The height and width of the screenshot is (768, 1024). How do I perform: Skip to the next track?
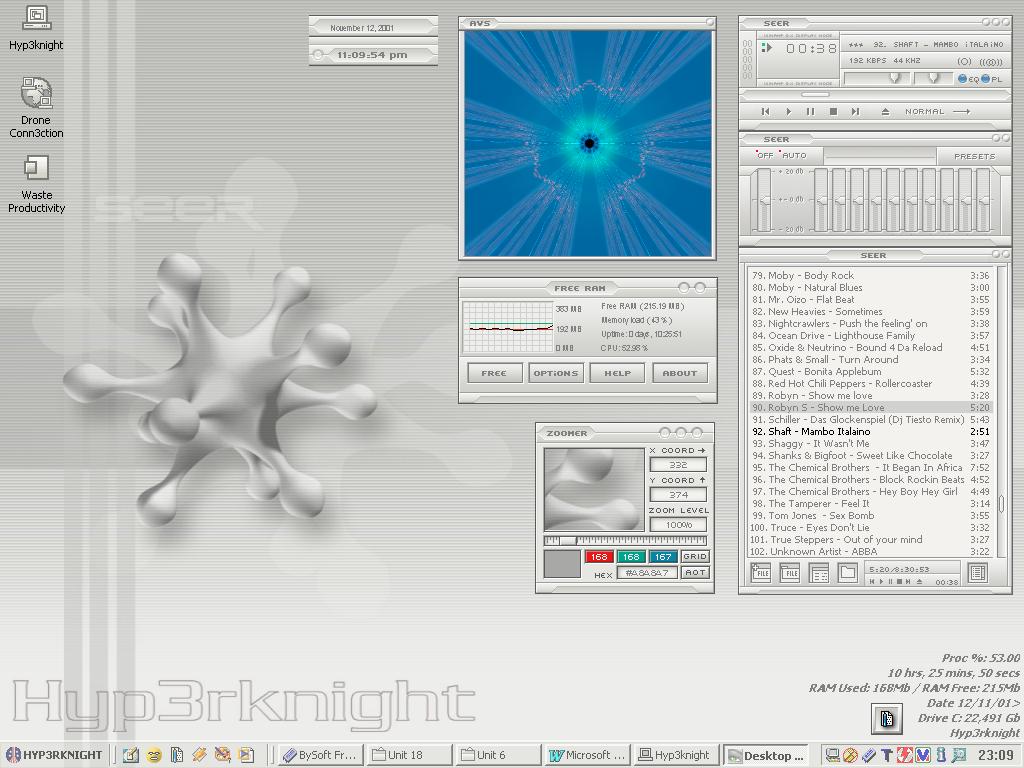[855, 112]
